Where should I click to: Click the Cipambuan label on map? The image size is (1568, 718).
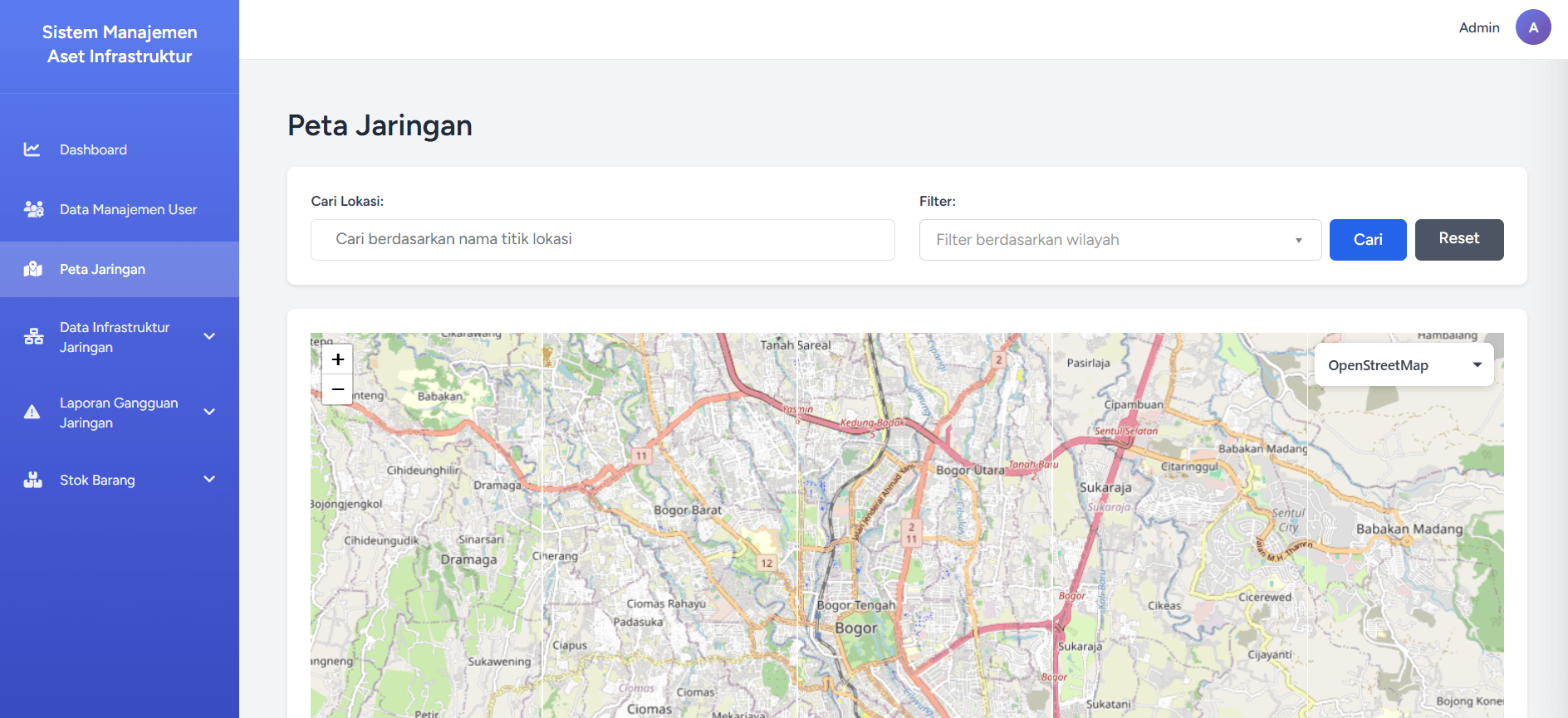coord(1134,404)
